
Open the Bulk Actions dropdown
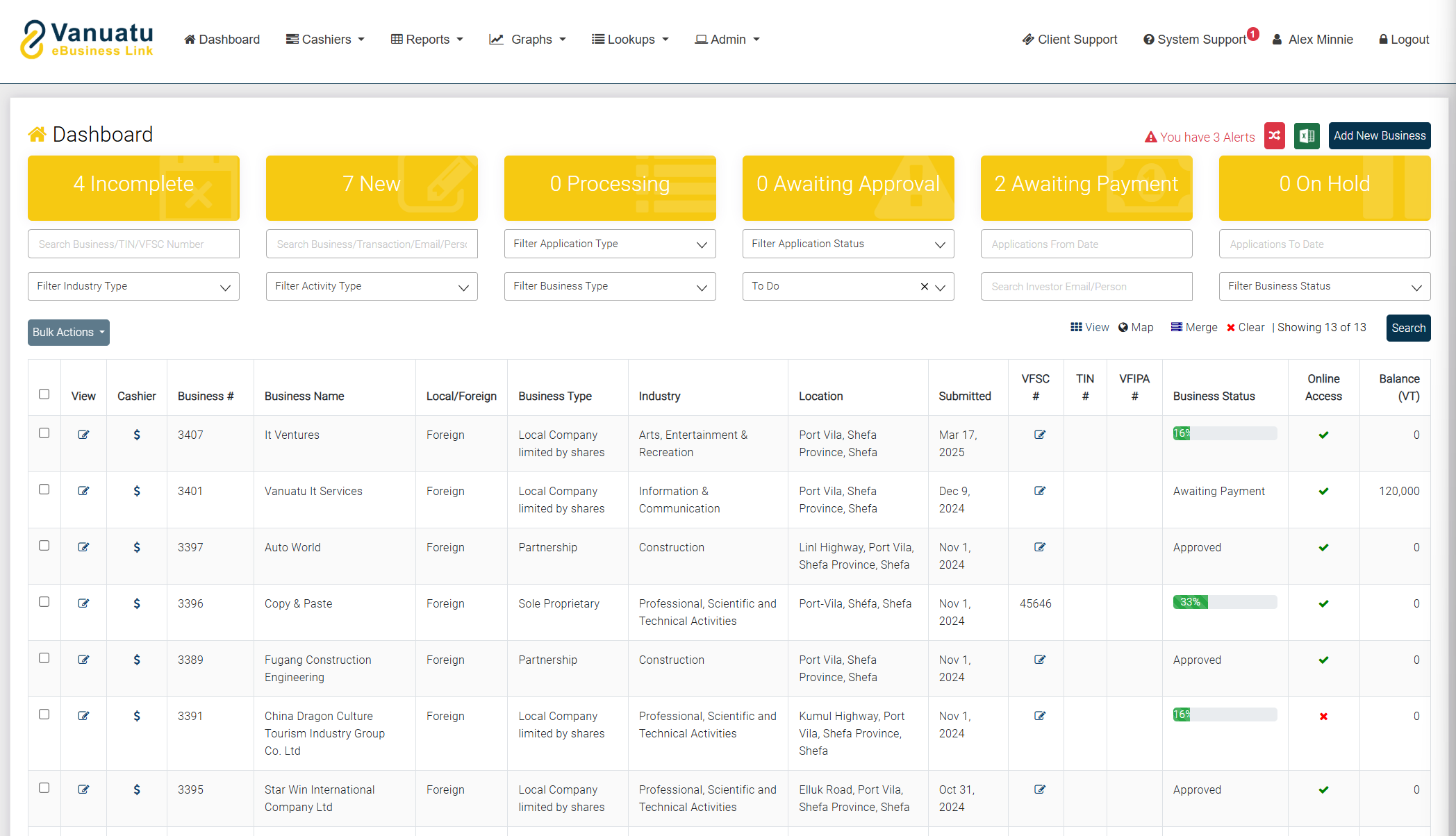(x=68, y=332)
